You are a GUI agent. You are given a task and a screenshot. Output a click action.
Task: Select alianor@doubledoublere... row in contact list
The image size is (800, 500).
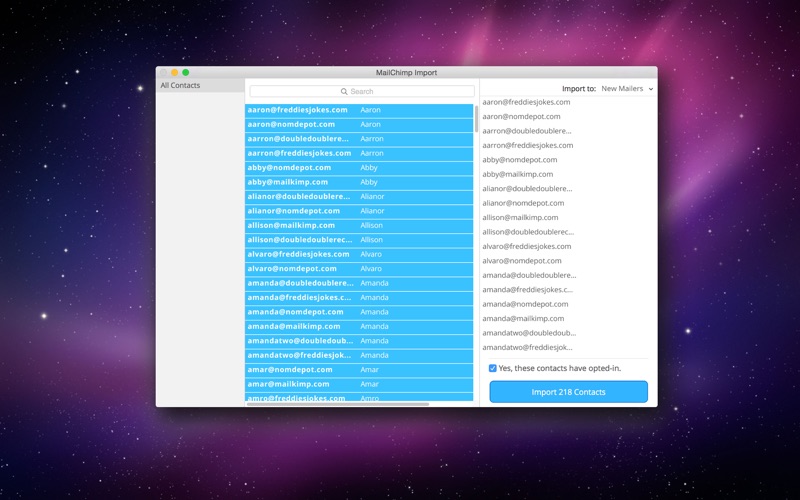359,196
